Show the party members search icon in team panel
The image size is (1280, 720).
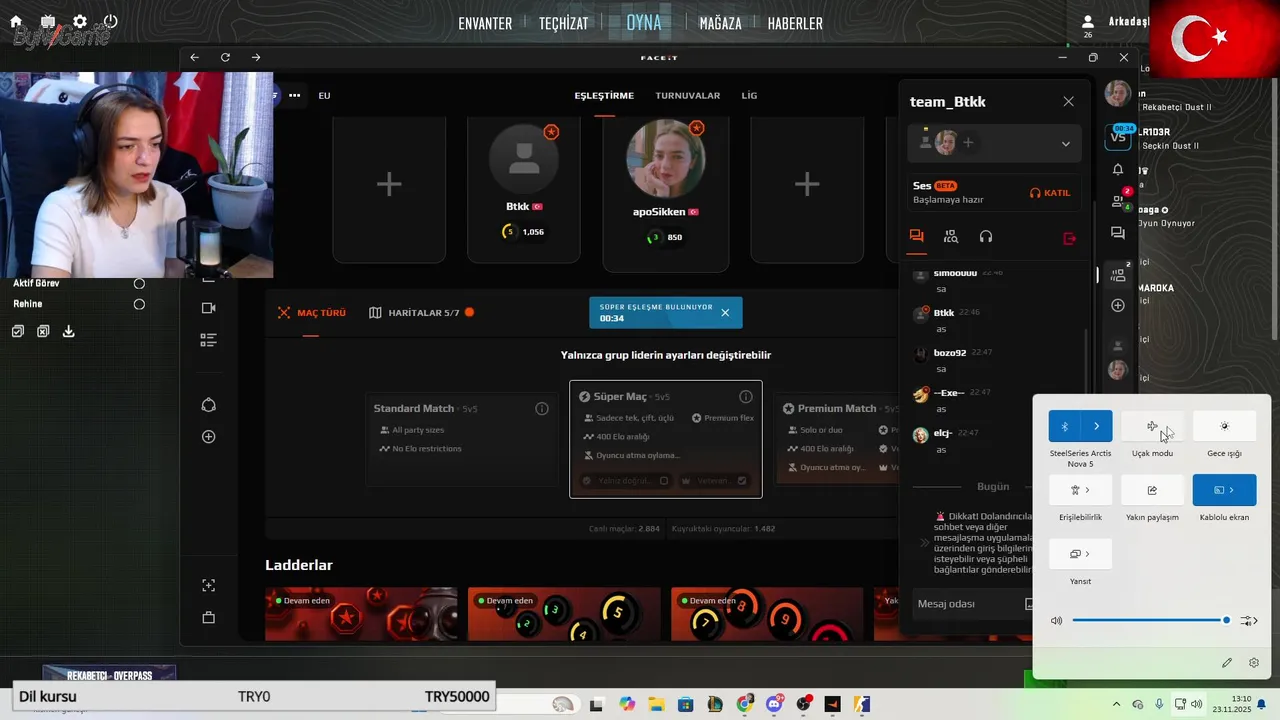pos(951,237)
